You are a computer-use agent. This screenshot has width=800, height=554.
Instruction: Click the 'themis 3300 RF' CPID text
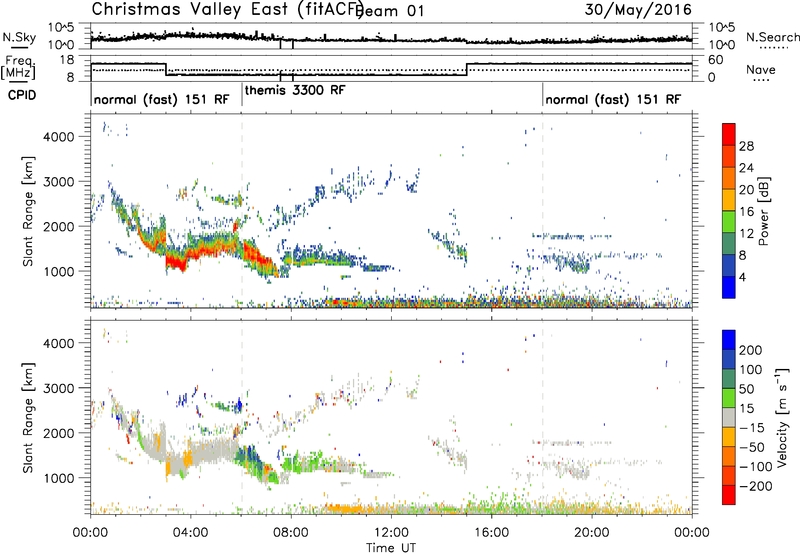click(295, 90)
